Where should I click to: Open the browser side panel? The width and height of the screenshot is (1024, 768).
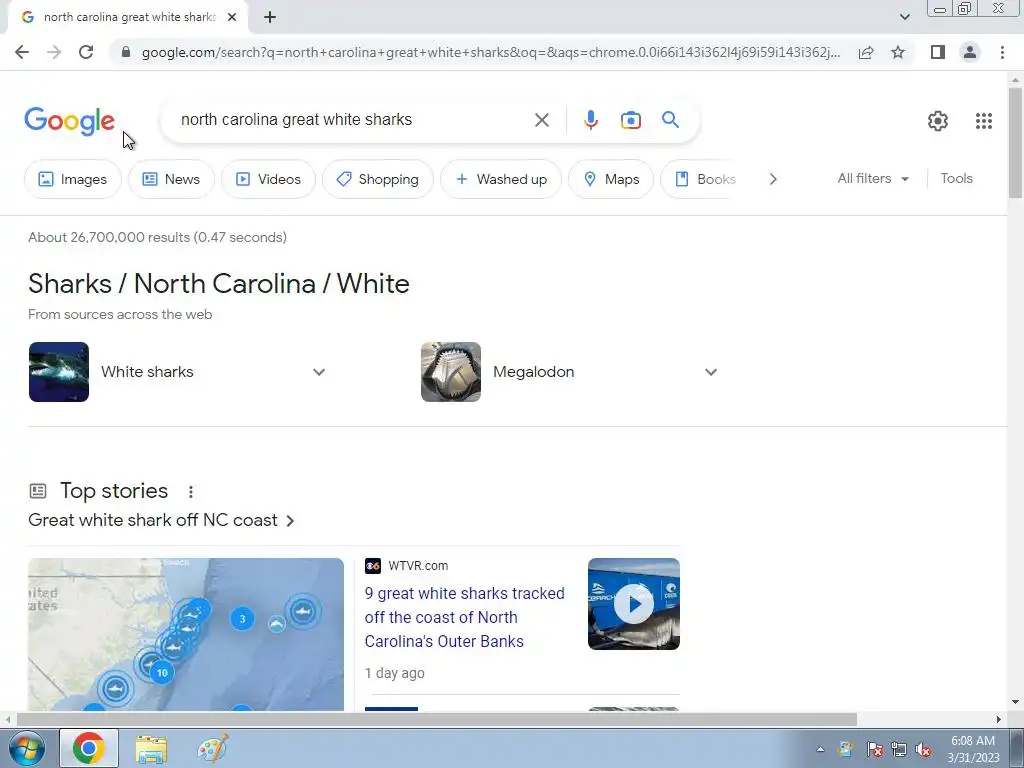tap(938, 52)
